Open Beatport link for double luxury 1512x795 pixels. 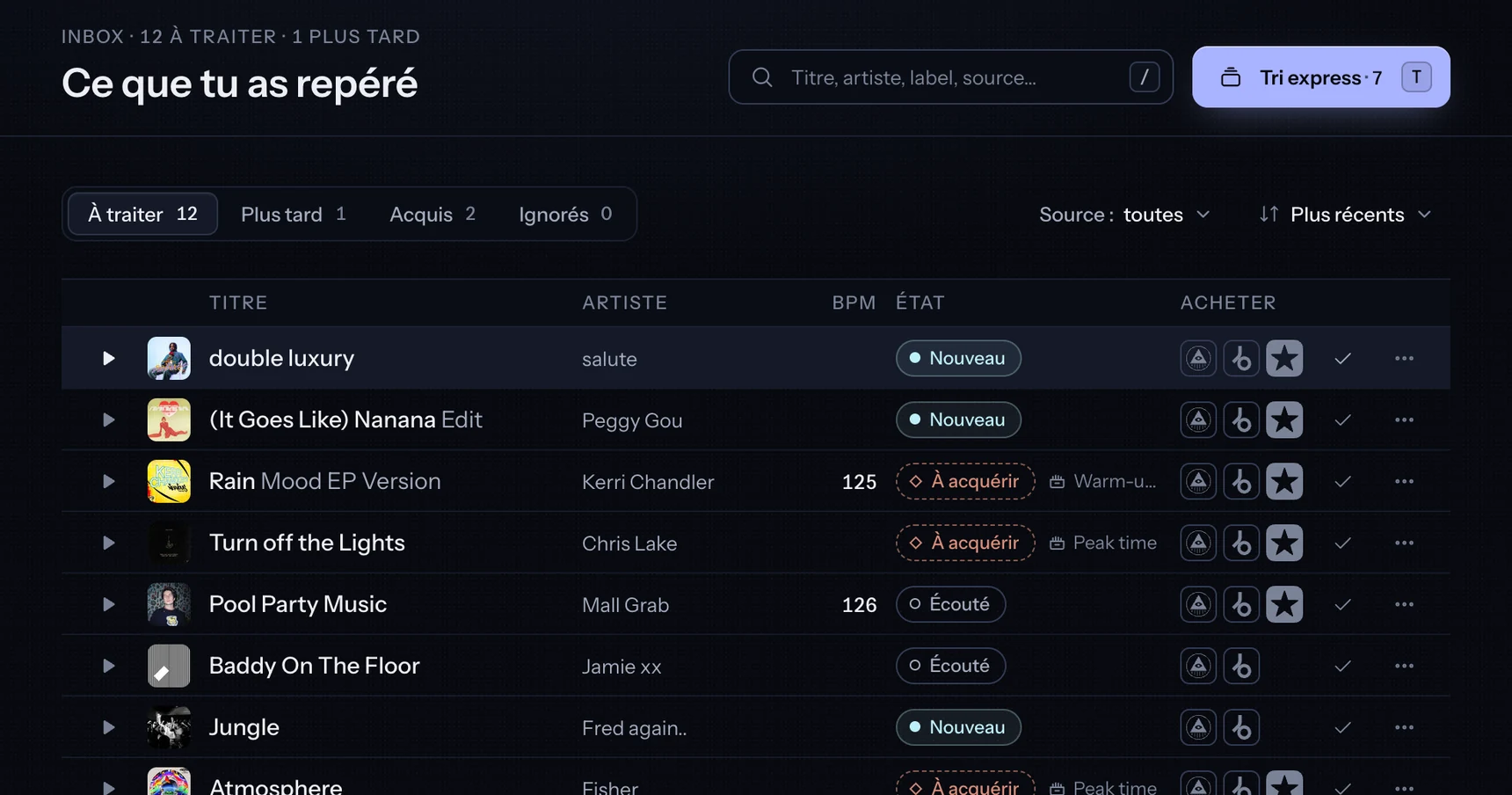1241,358
